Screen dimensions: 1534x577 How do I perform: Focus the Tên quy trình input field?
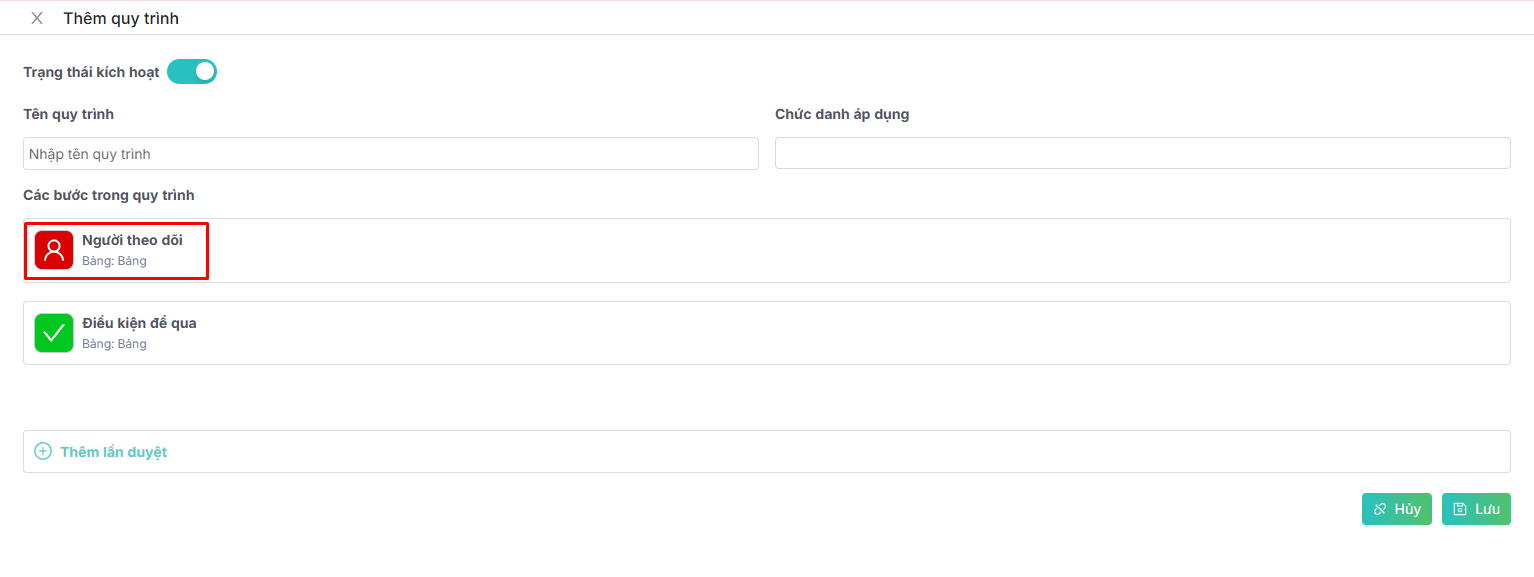[x=390, y=154]
